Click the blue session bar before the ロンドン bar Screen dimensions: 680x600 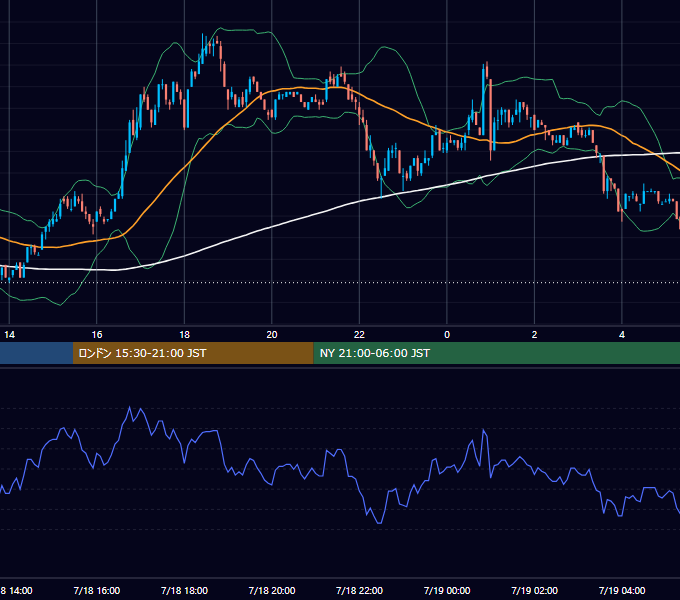[x=36, y=353]
